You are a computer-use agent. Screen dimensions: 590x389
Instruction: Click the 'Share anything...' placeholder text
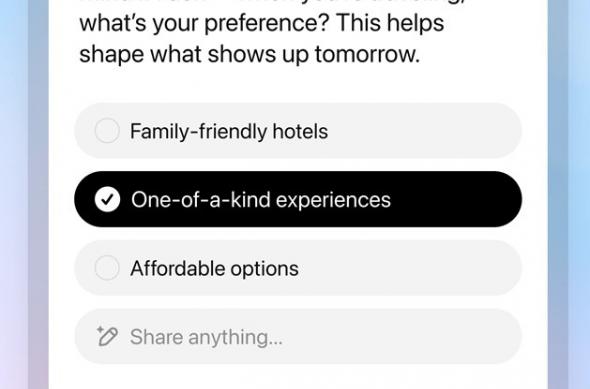pyautogui.click(x=206, y=337)
